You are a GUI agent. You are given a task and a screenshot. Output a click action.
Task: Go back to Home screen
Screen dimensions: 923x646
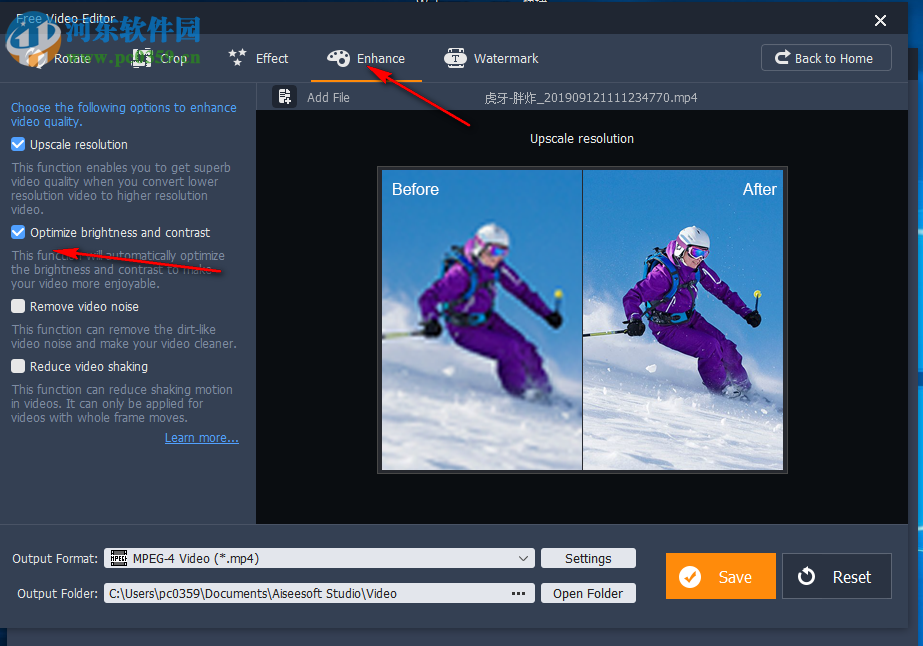(826, 57)
